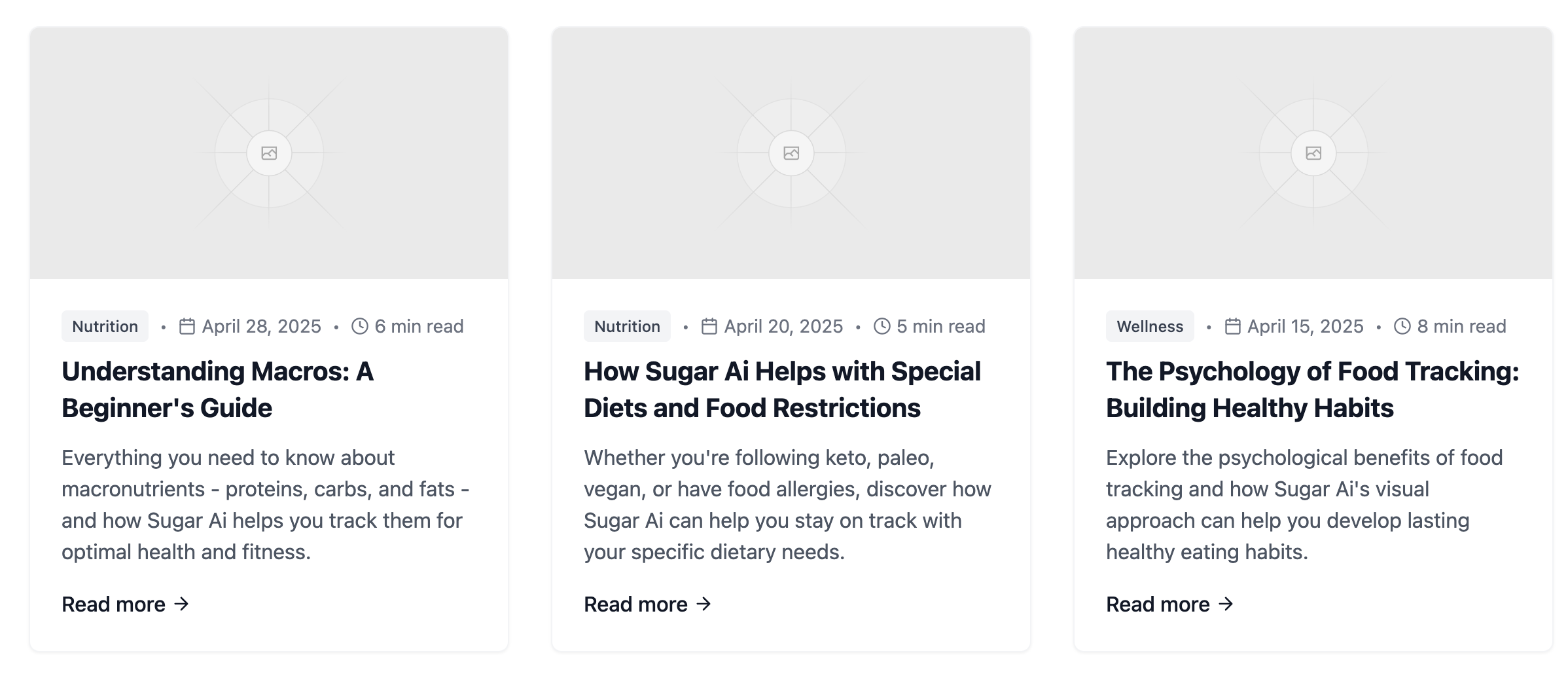Select the Nutrition tag on the Macros article
1568x681 pixels.
(105, 325)
